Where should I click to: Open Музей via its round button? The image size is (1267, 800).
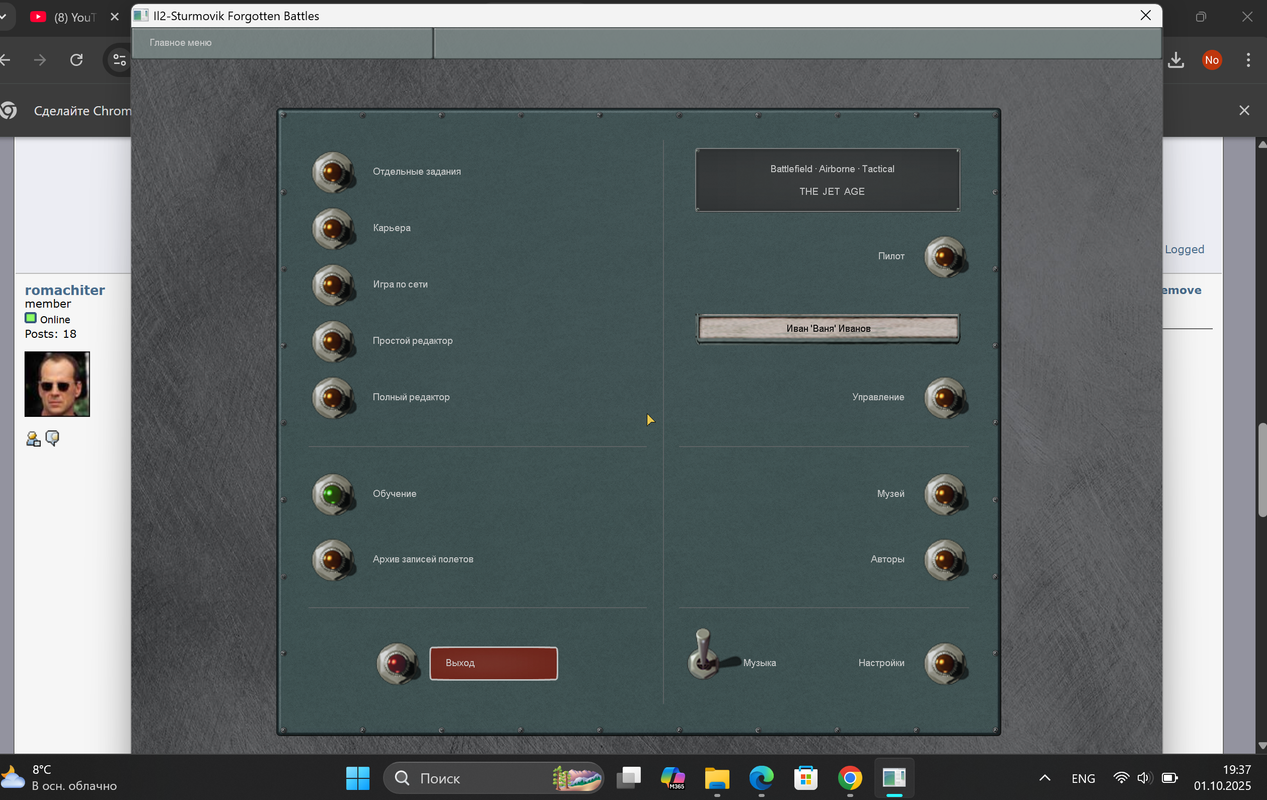[945, 494]
